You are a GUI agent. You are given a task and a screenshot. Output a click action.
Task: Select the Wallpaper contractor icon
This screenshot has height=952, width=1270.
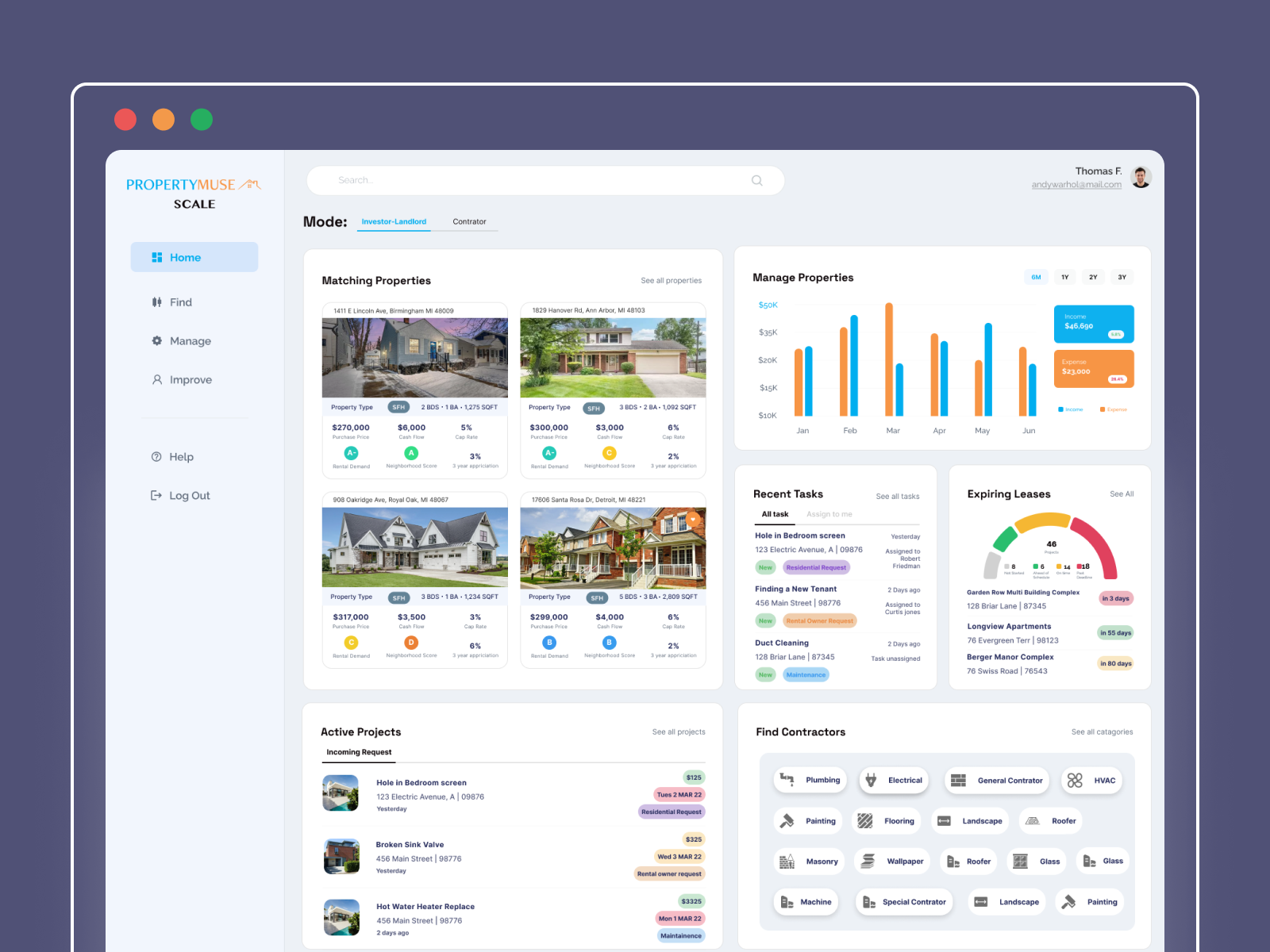point(868,862)
